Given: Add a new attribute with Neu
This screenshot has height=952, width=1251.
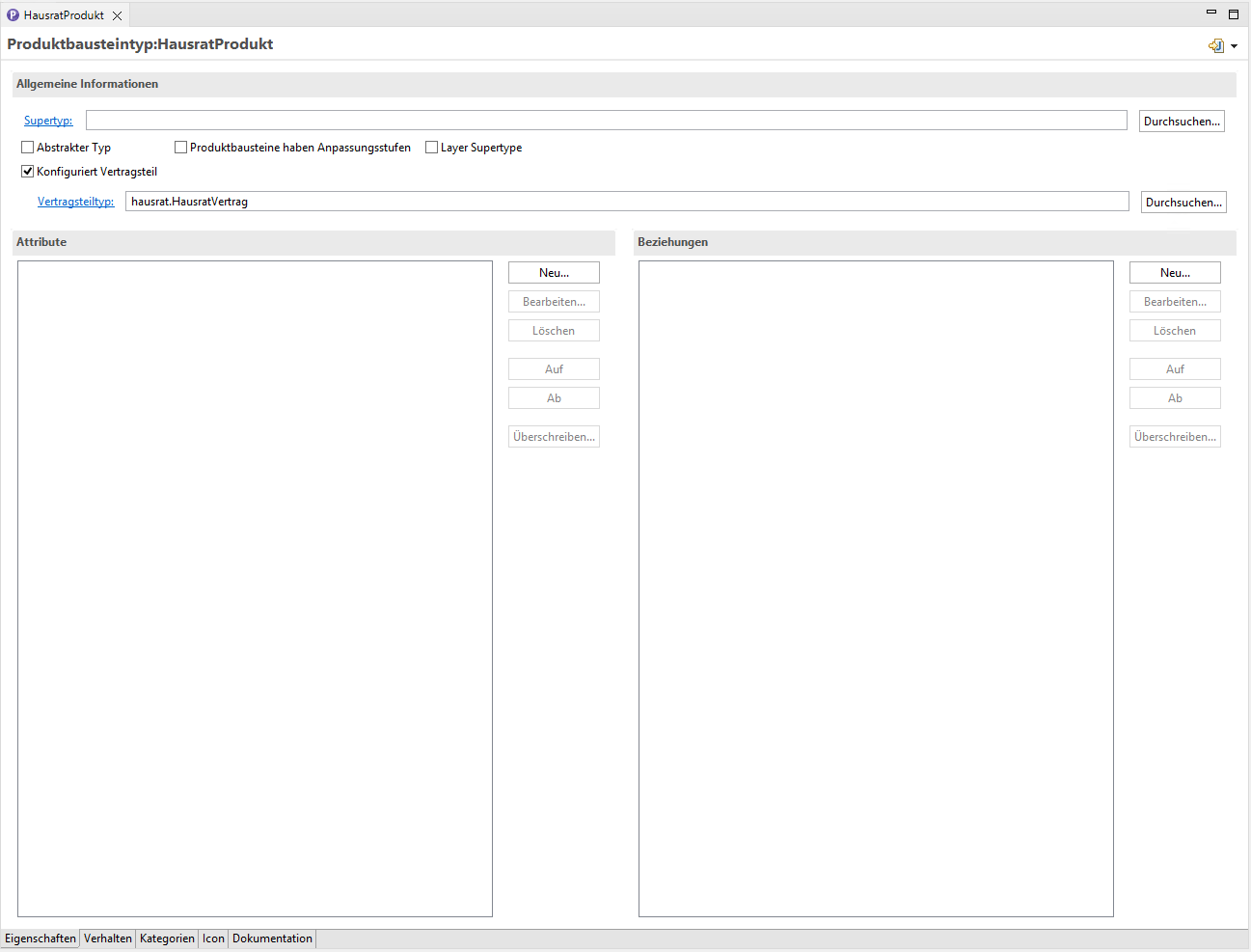Looking at the screenshot, I should click(x=554, y=273).
